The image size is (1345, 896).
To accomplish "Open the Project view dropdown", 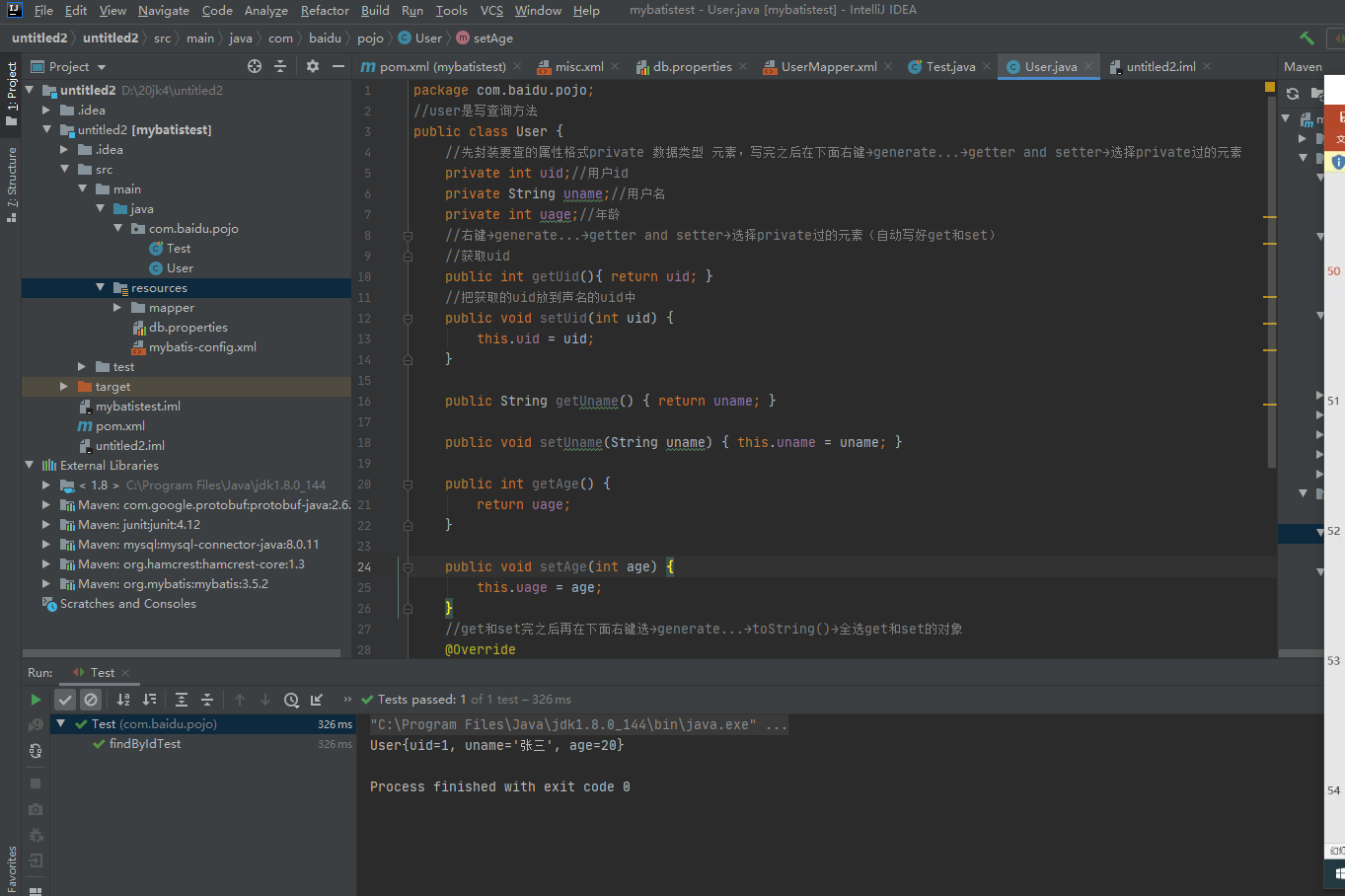I will [x=102, y=67].
